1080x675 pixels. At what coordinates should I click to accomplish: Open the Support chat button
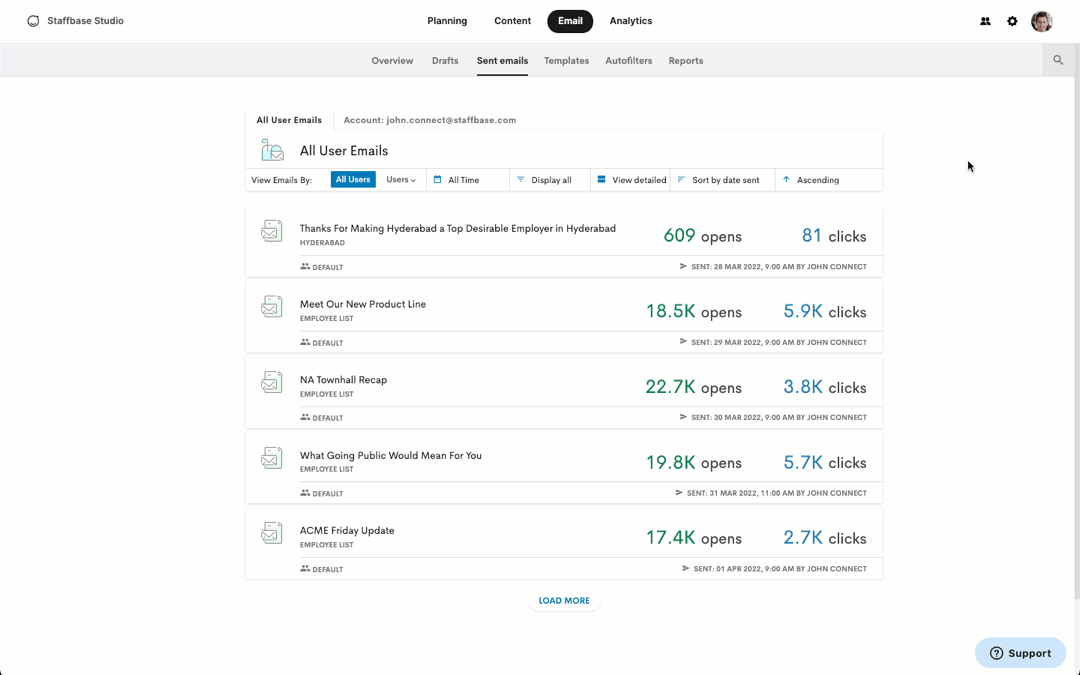1020,653
